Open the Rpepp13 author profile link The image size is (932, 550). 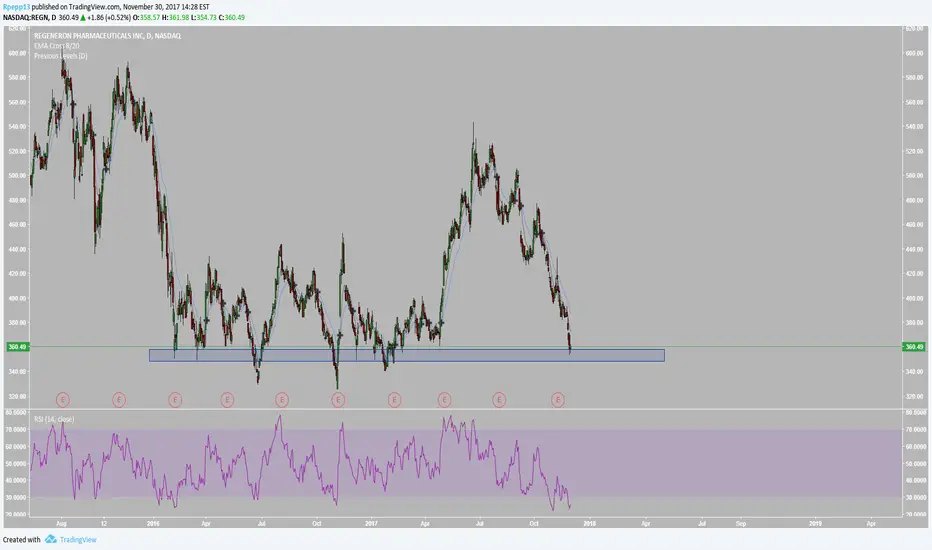point(16,7)
